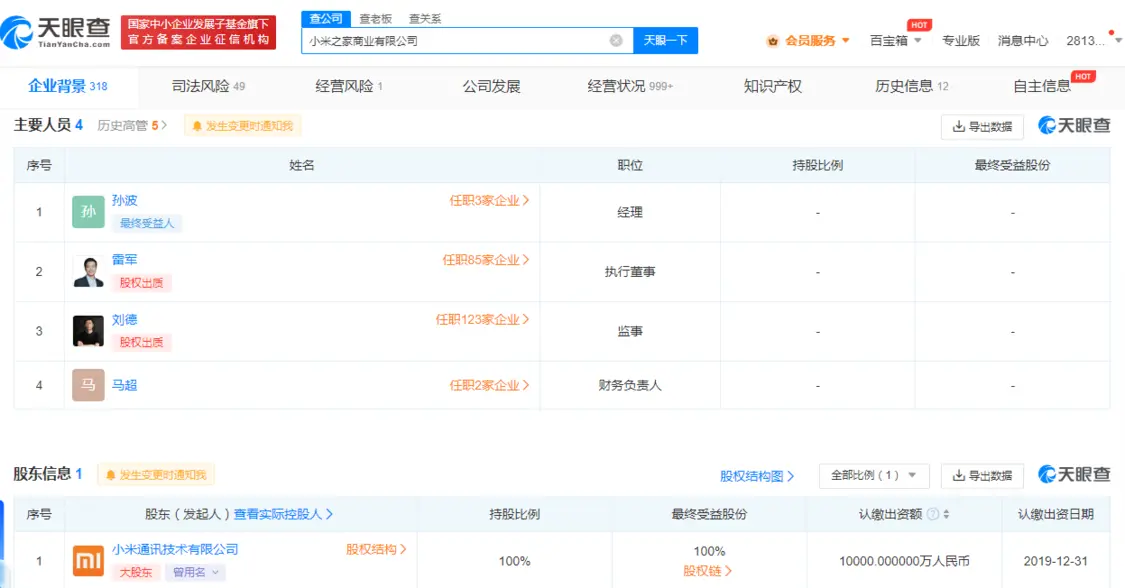
Task: Open 消息中心 in the header
Action: pyautogui.click(x=1022, y=41)
